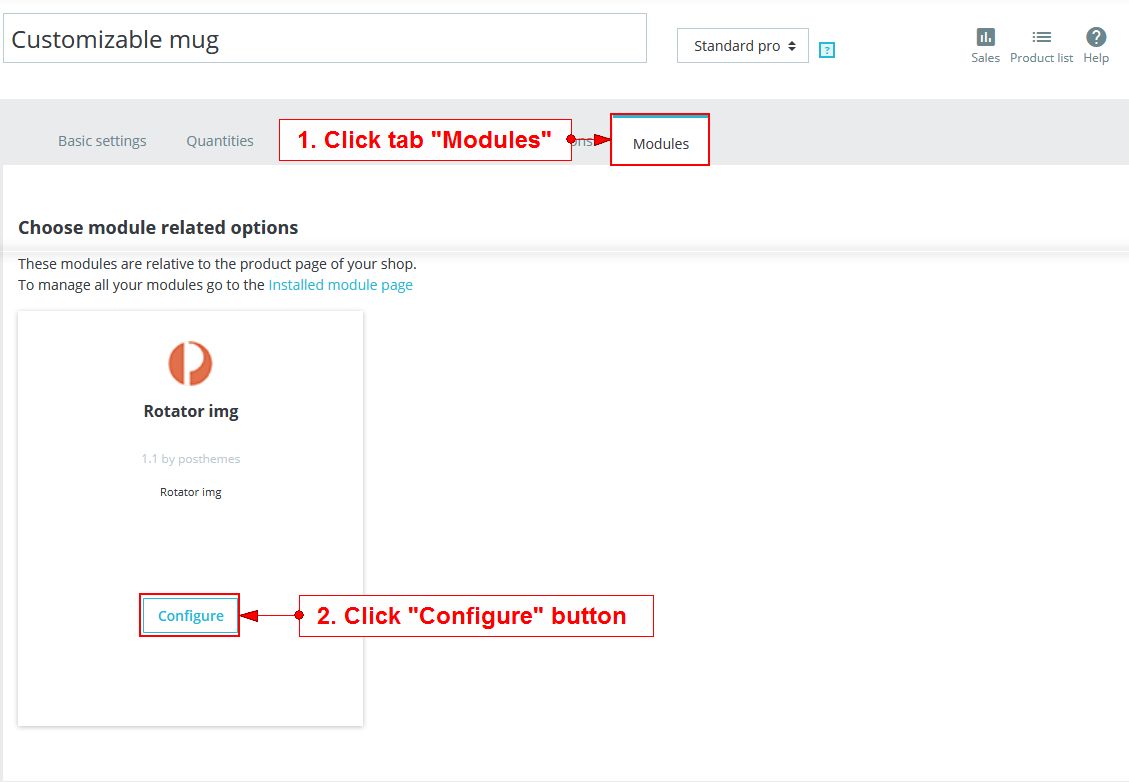
Task: Click the small Rotator img description text
Action: pyautogui.click(x=191, y=492)
